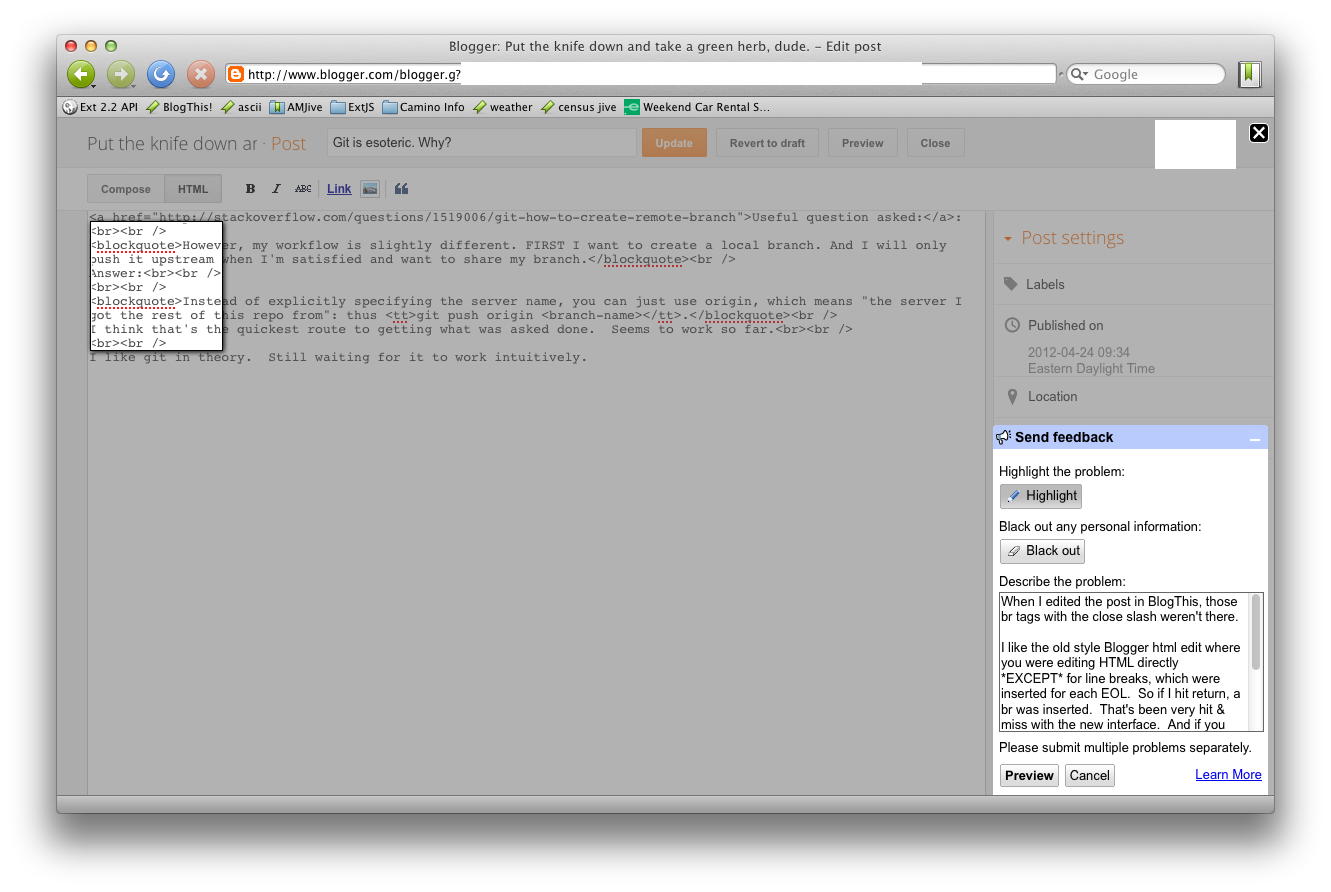Click the highlighted br tags box in editor

(156, 287)
